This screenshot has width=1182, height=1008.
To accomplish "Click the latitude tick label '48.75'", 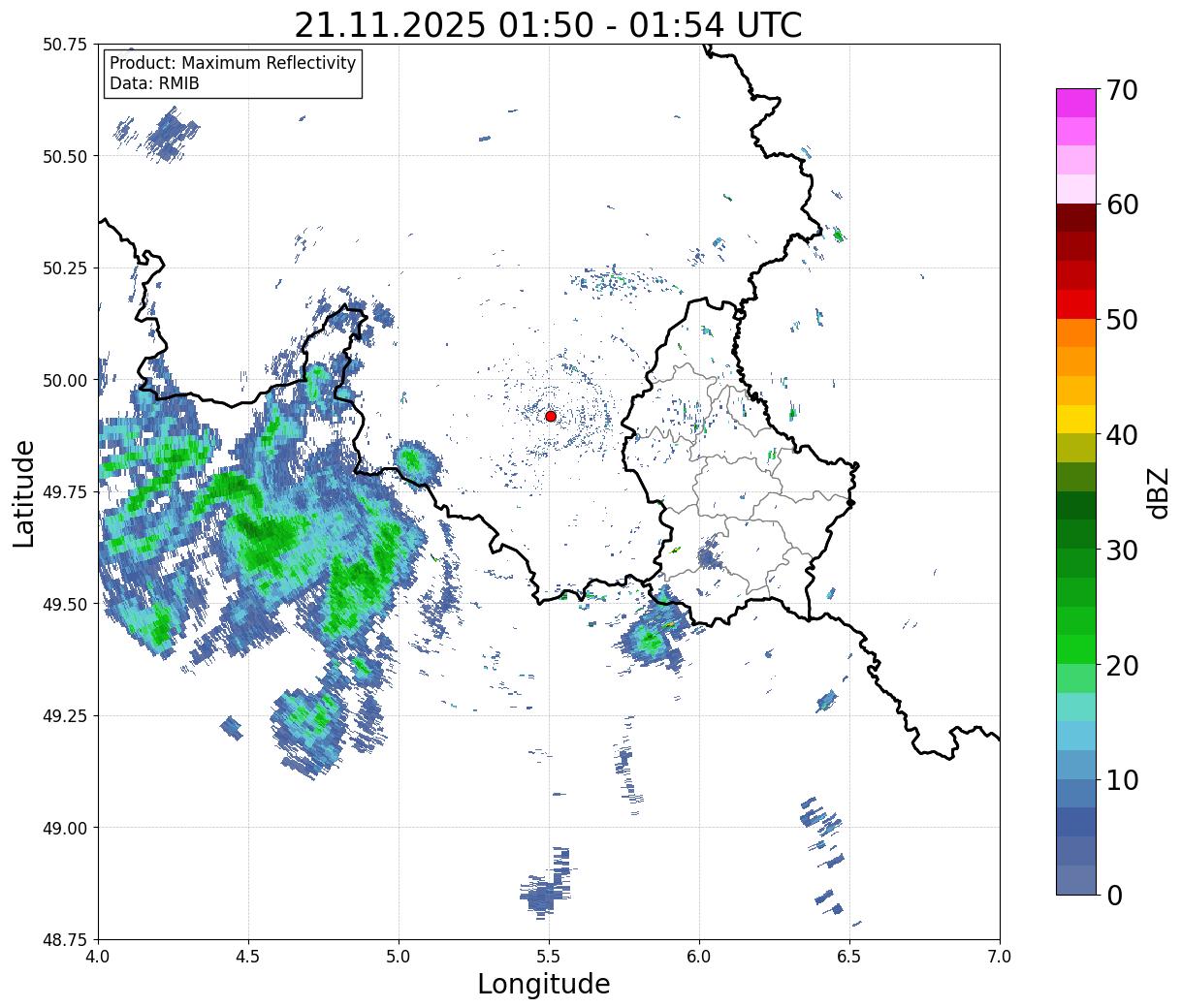I will tap(66, 940).
